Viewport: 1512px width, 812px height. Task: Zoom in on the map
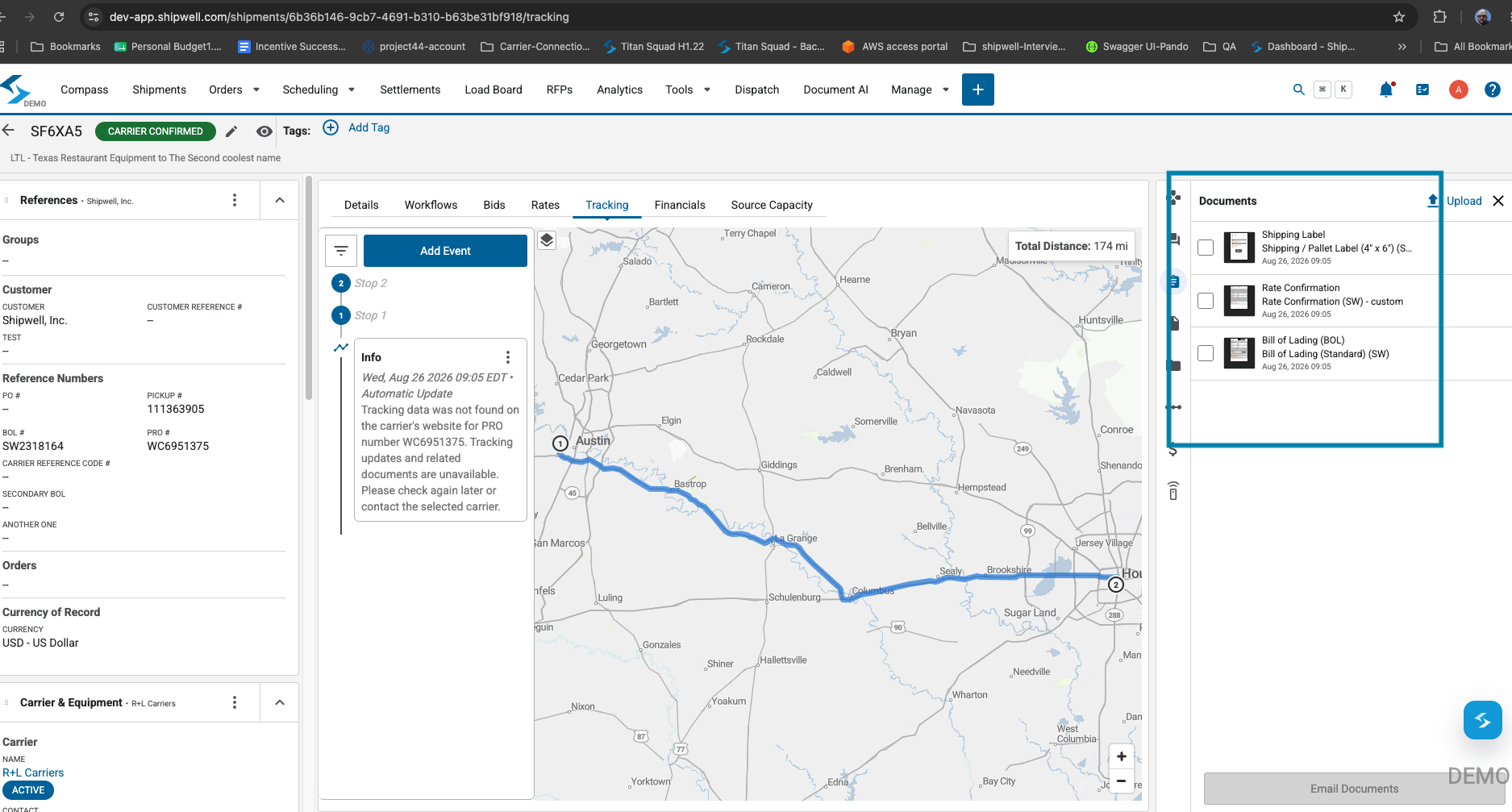point(1121,756)
